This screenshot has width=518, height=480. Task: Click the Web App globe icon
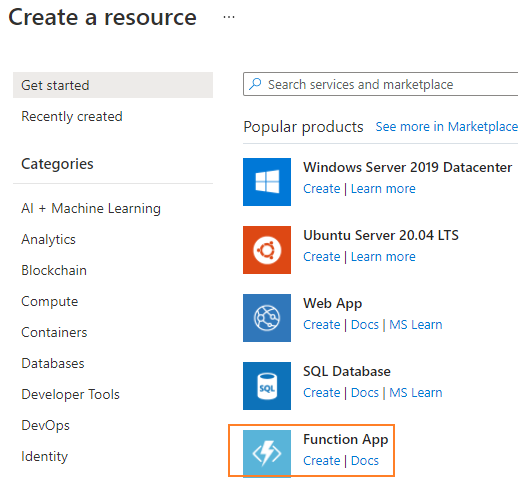[267, 318]
